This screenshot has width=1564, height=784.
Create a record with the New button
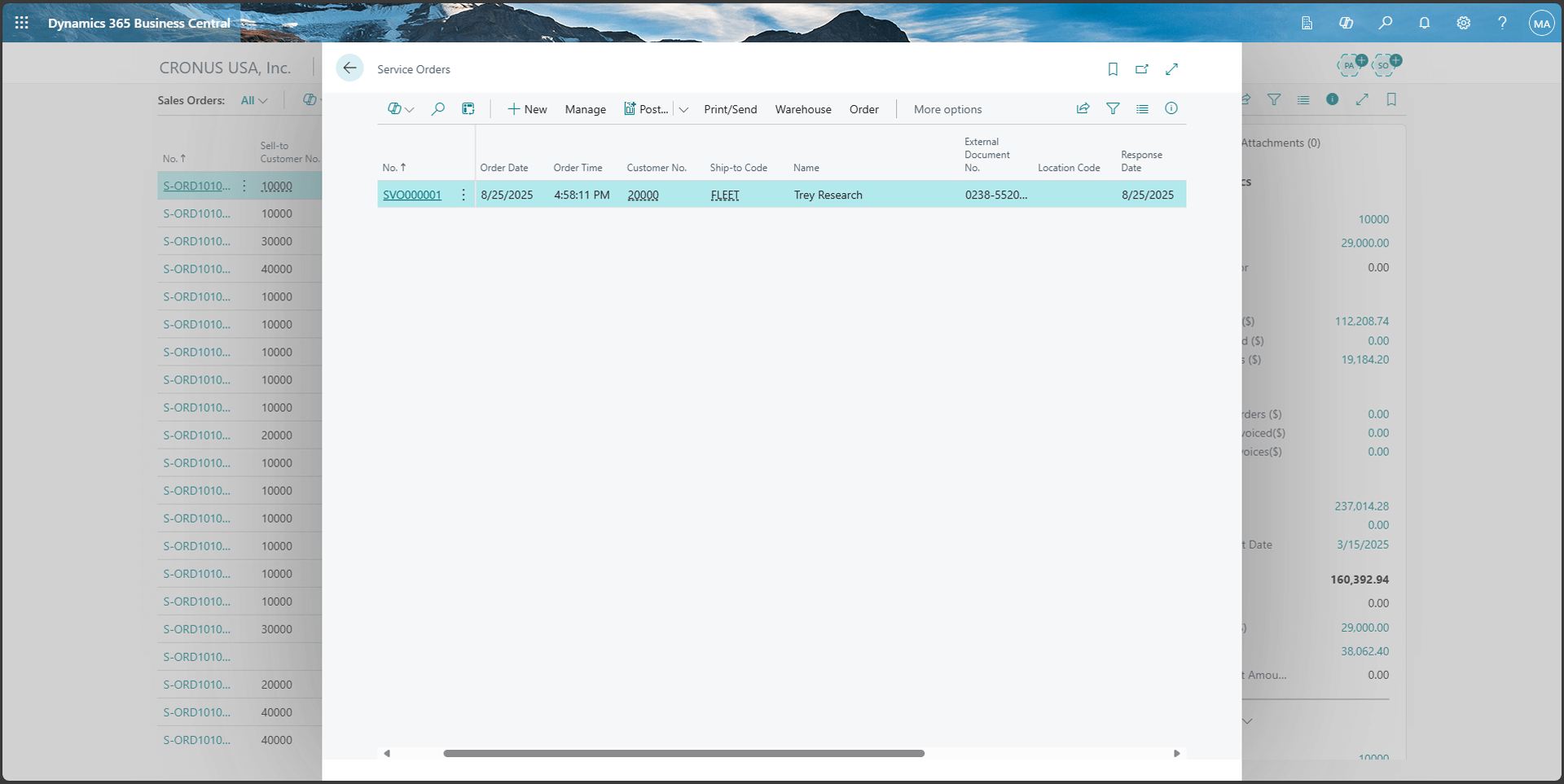click(527, 109)
